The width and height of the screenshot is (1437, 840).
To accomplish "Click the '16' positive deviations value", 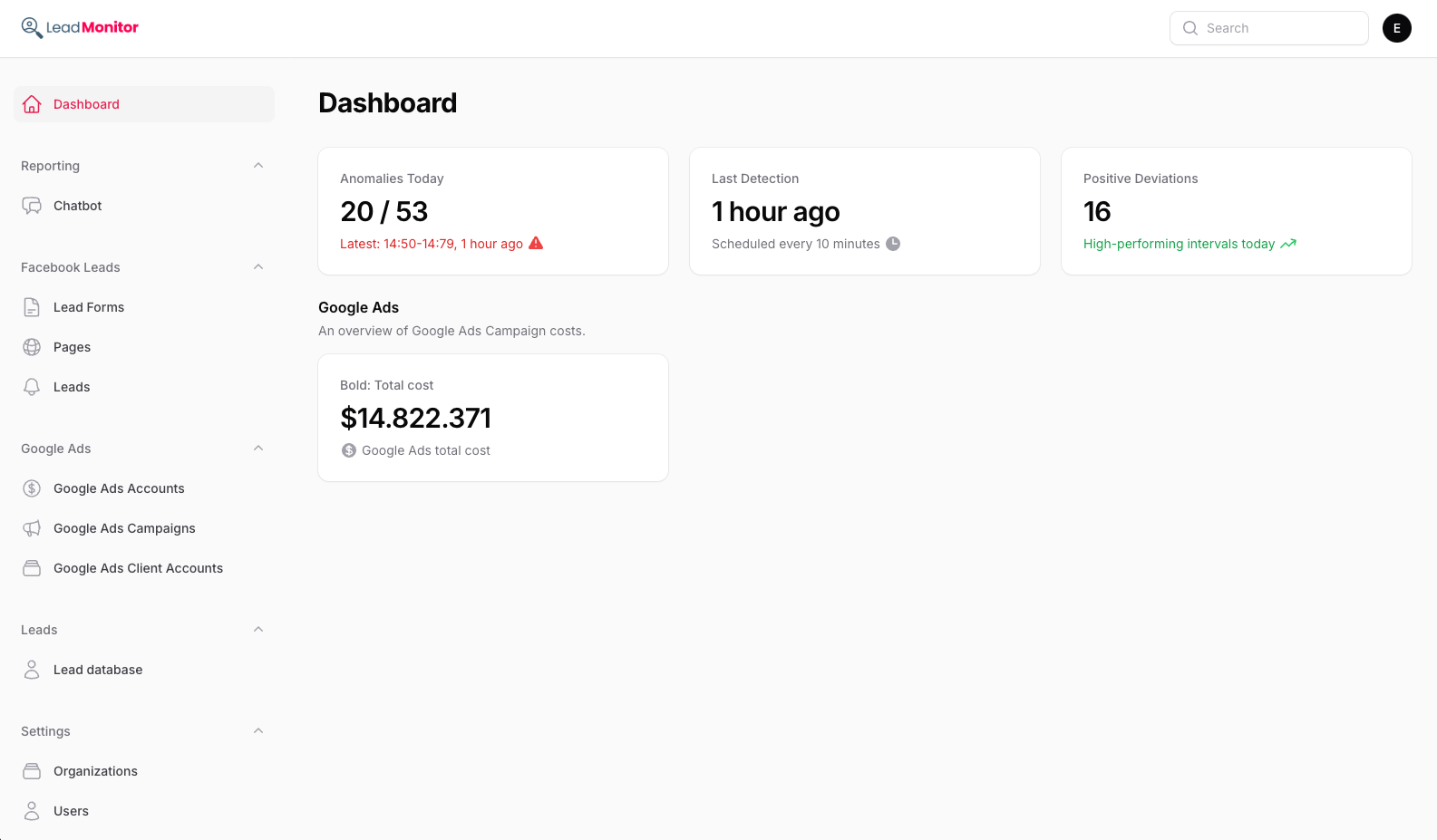I will pyautogui.click(x=1097, y=211).
